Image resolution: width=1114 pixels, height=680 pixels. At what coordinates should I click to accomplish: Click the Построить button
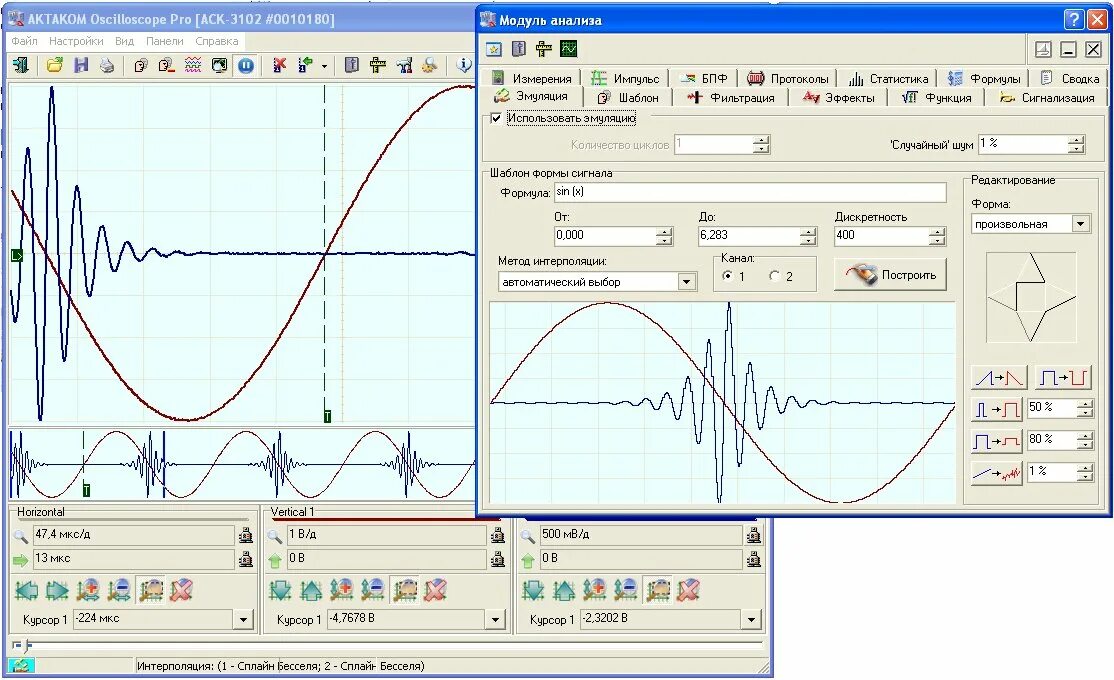tap(891, 275)
